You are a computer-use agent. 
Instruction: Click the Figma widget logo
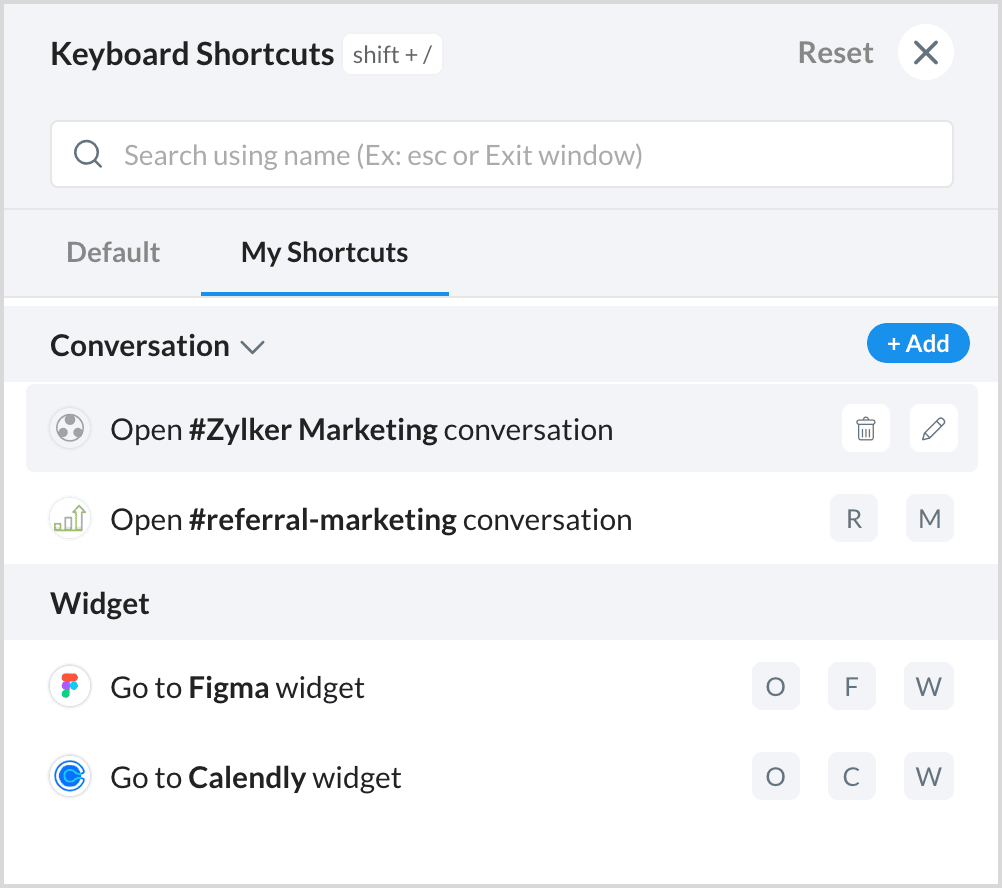[x=70, y=686]
